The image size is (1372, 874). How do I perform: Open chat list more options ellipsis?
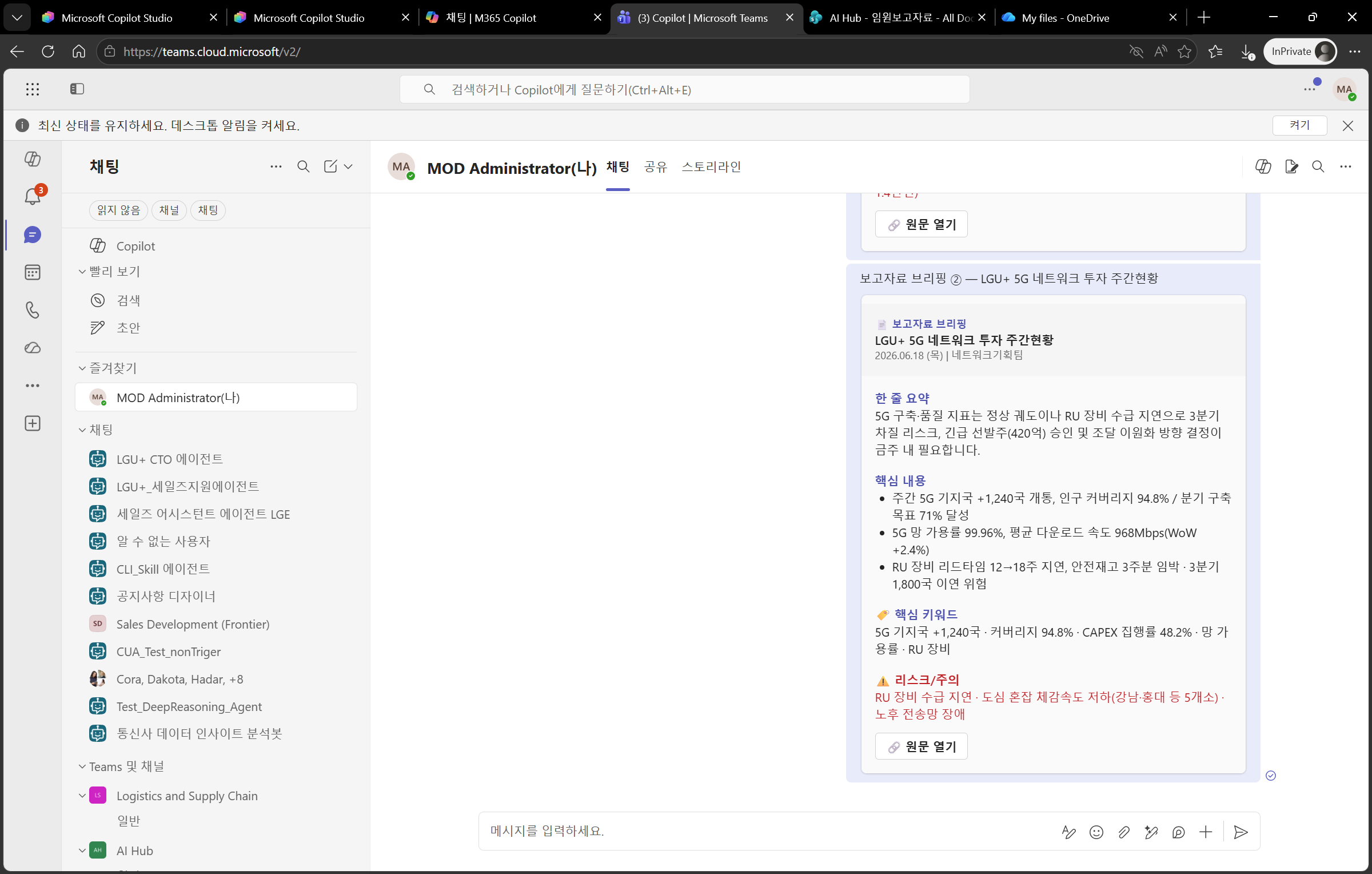pos(276,166)
